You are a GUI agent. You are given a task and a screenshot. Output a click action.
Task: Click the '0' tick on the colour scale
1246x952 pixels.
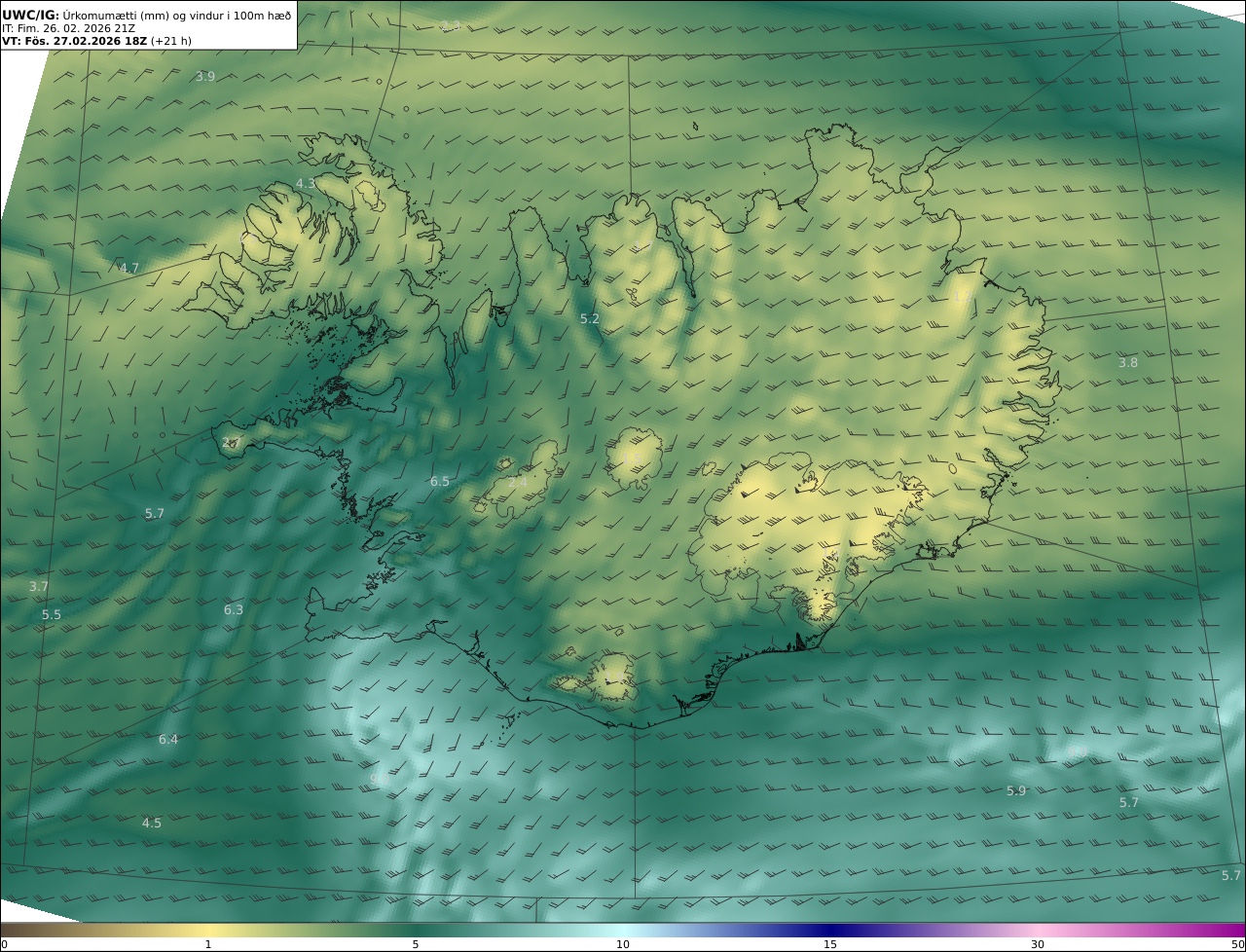[x=4, y=945]
